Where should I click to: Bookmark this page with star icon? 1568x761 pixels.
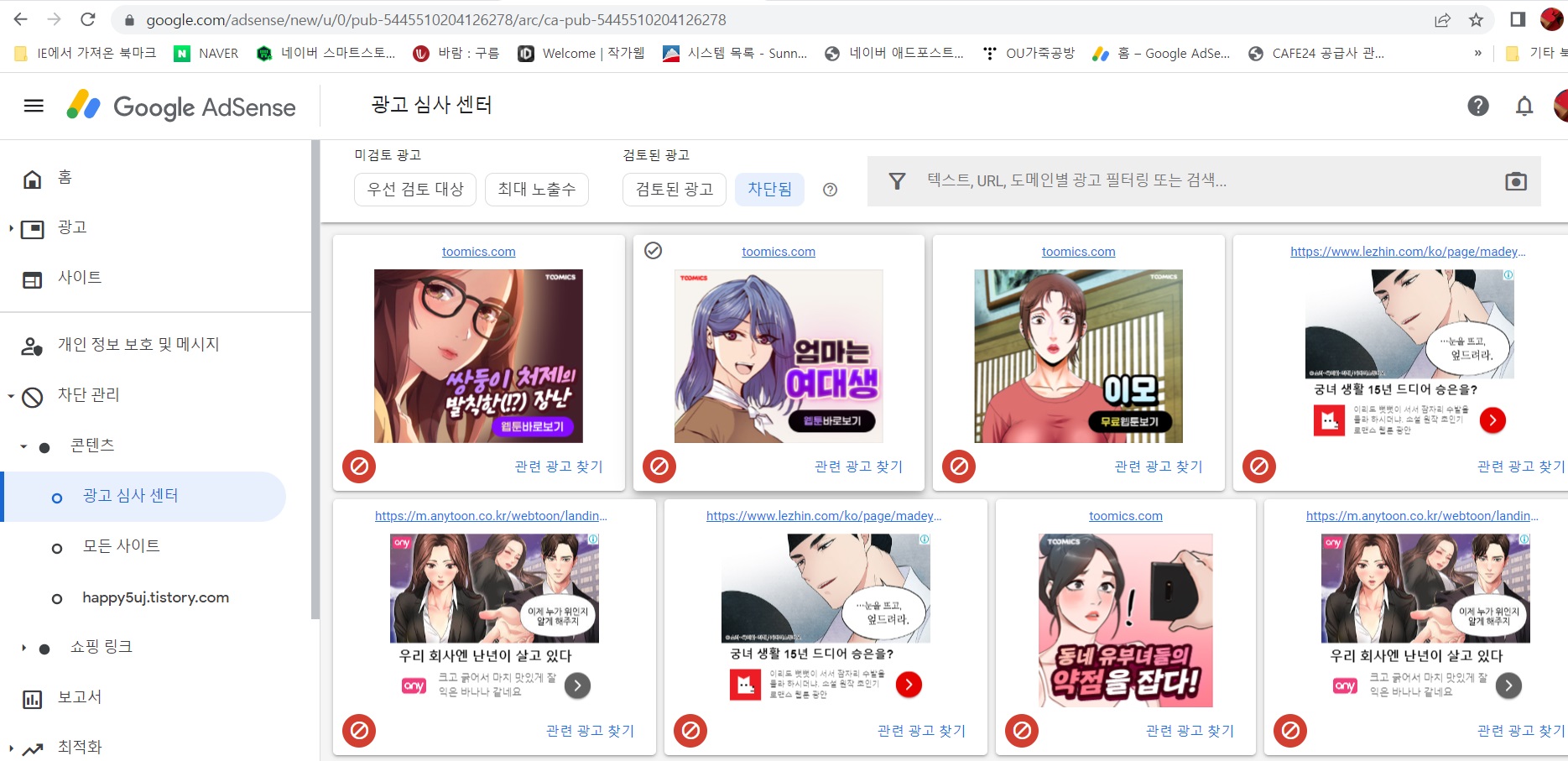(x=1476, y=20)
